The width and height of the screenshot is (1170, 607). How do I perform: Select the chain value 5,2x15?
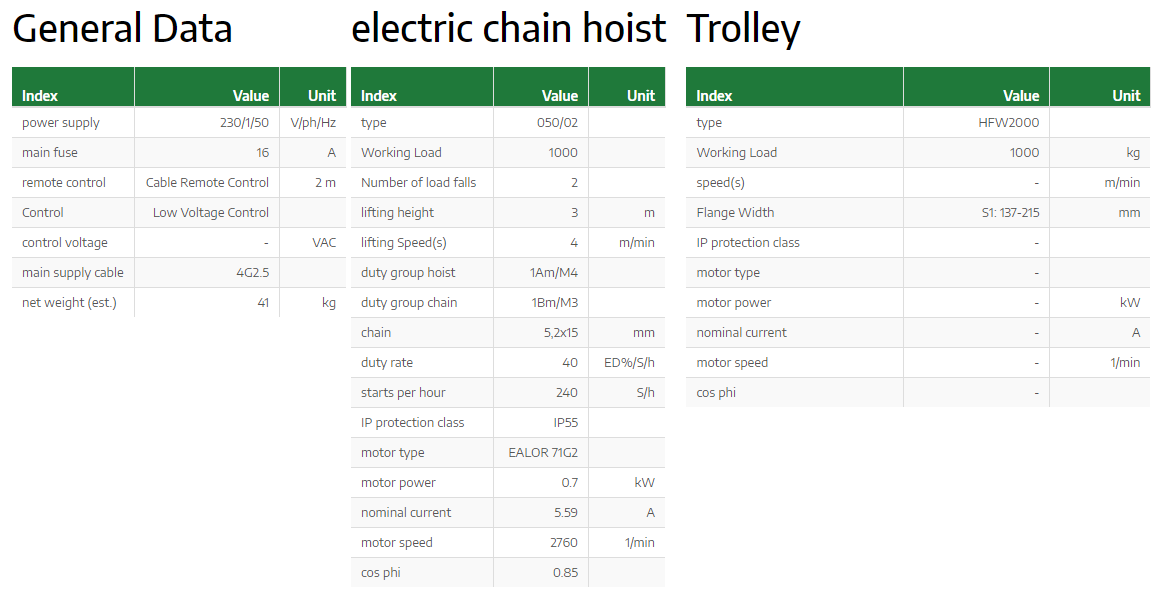point(560,332)
